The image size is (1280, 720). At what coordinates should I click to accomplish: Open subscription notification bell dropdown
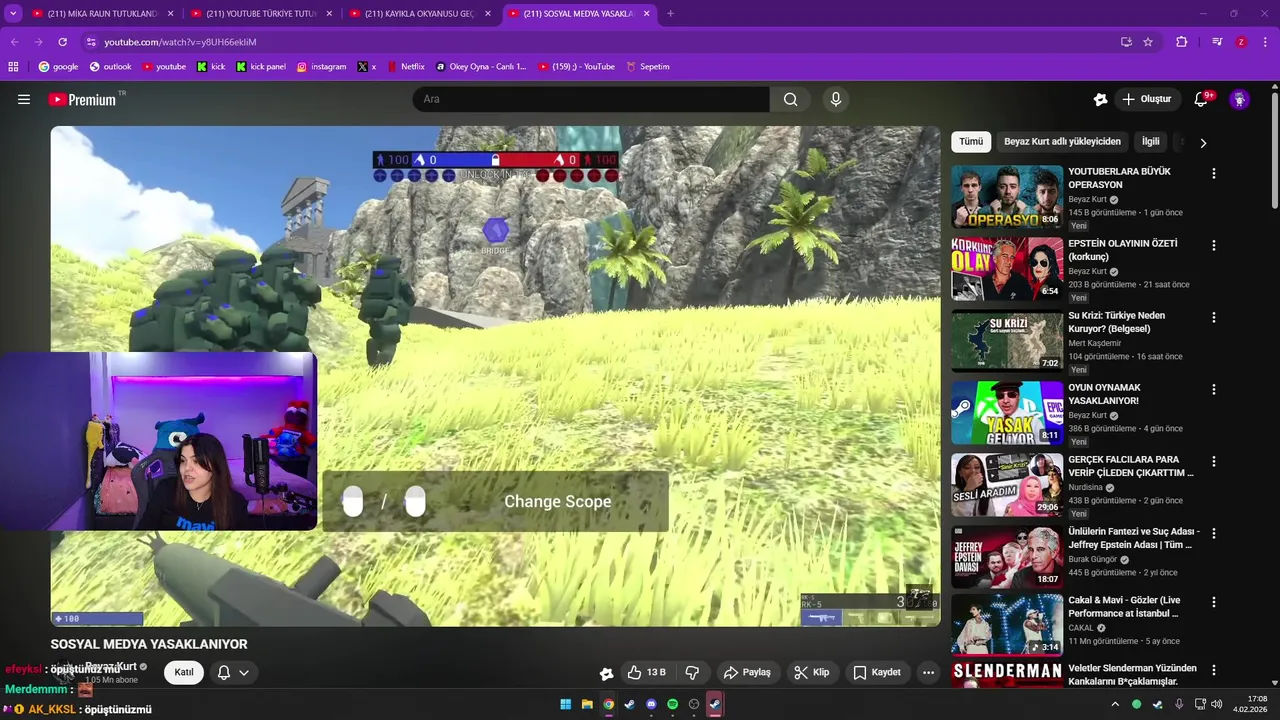233,672
